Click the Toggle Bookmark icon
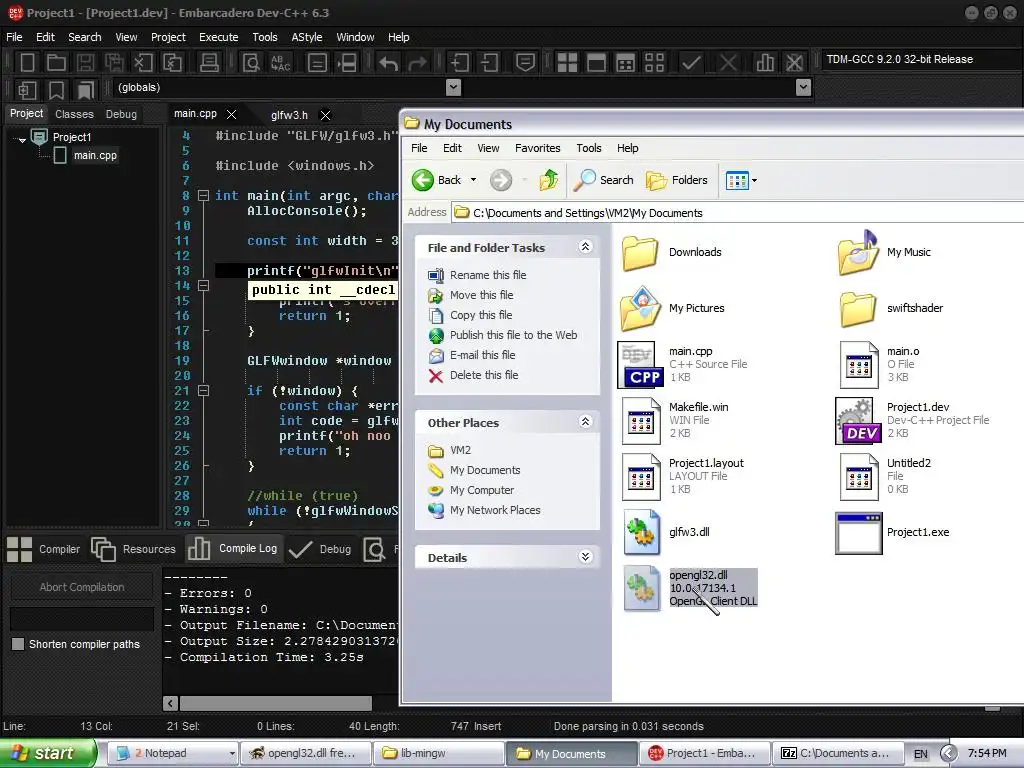 pos(56,89)
